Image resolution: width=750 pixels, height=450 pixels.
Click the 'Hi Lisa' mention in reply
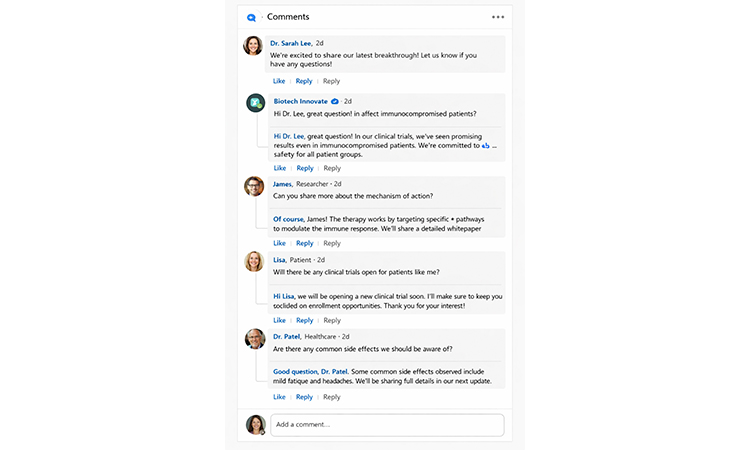[284, 296]
